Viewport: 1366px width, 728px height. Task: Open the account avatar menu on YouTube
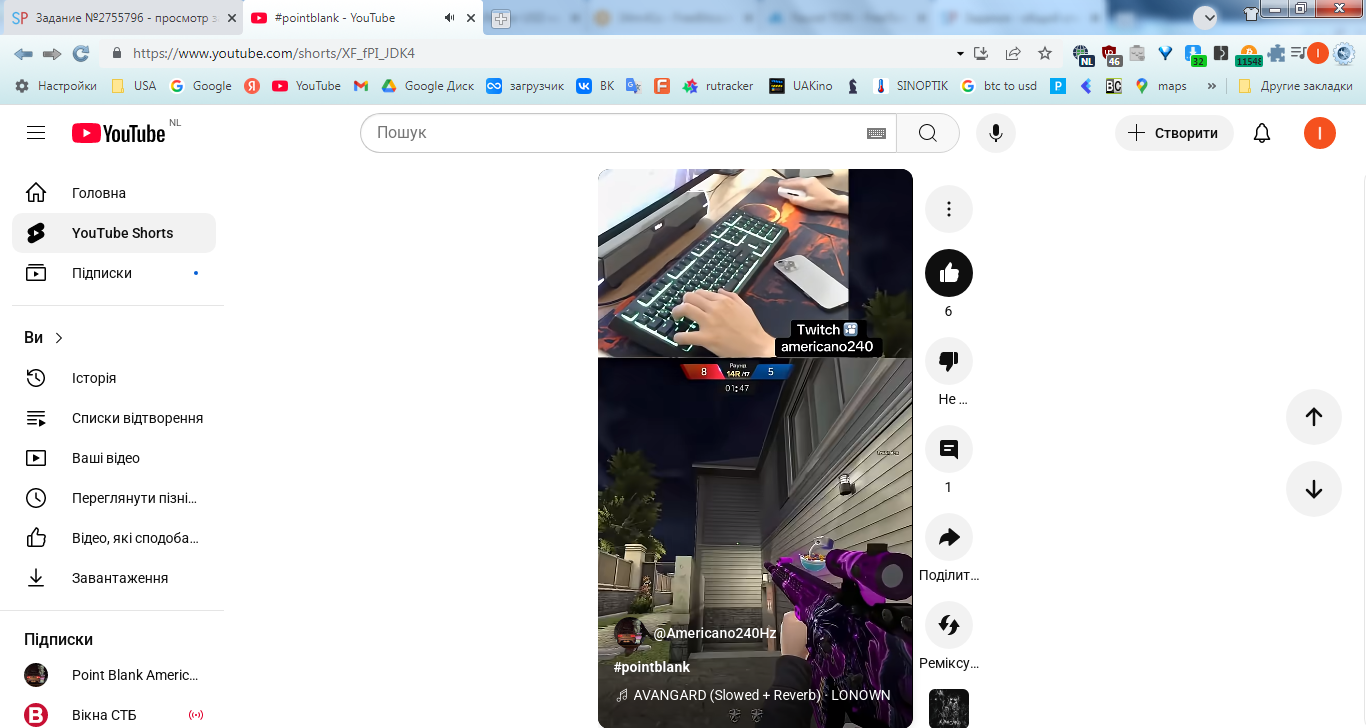coord(1320,133)
